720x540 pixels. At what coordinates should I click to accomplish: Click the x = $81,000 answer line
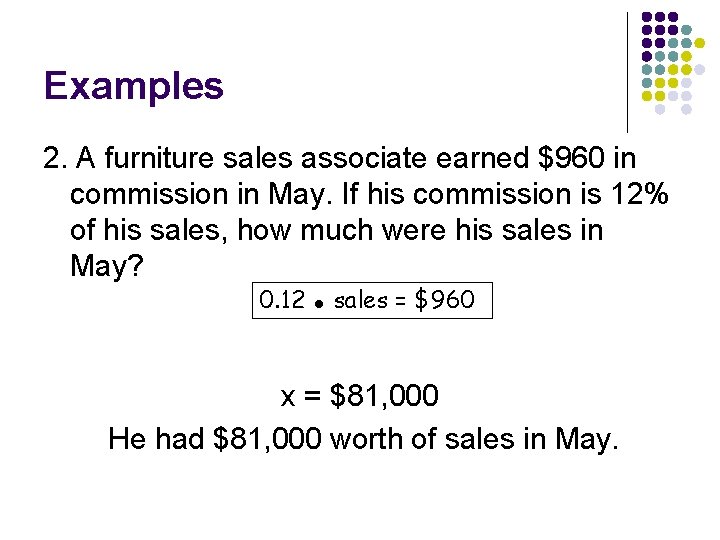pos(360,395)
